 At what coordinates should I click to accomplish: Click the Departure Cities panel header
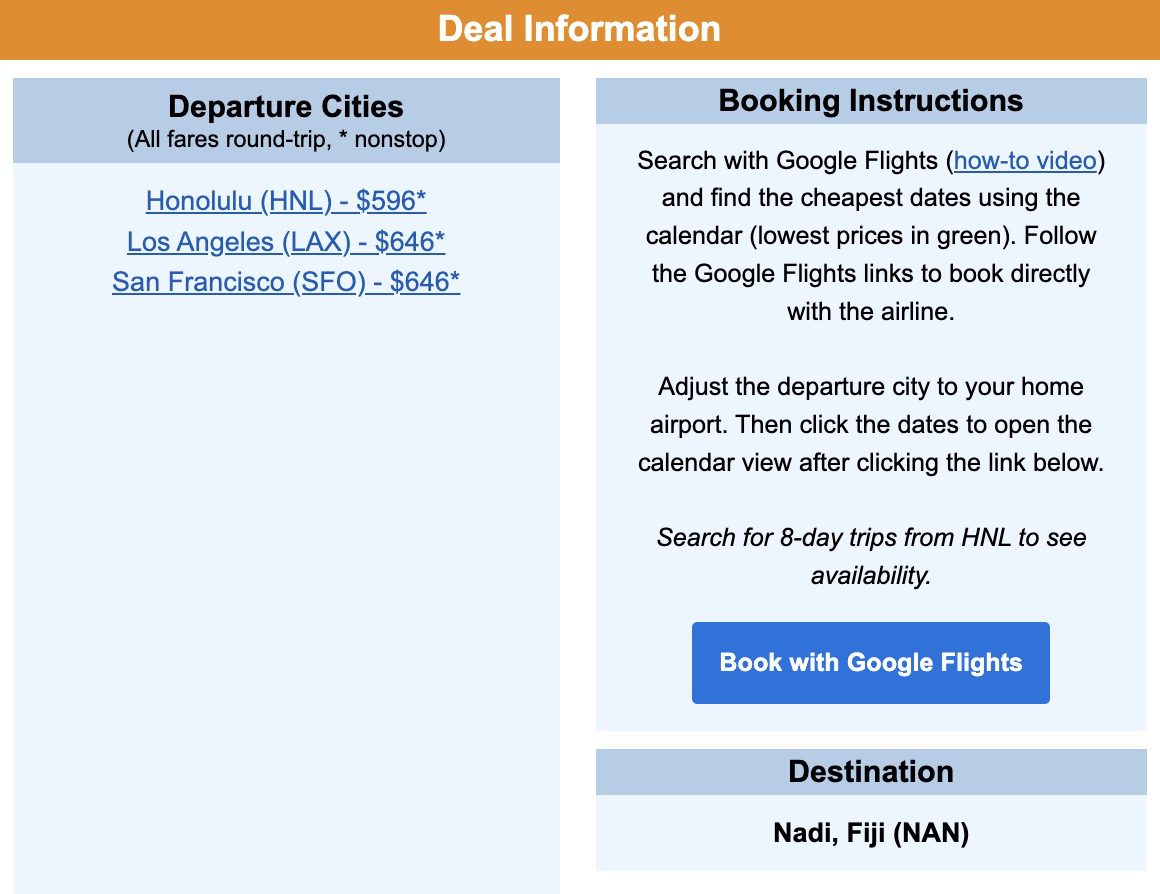point(285,107)
